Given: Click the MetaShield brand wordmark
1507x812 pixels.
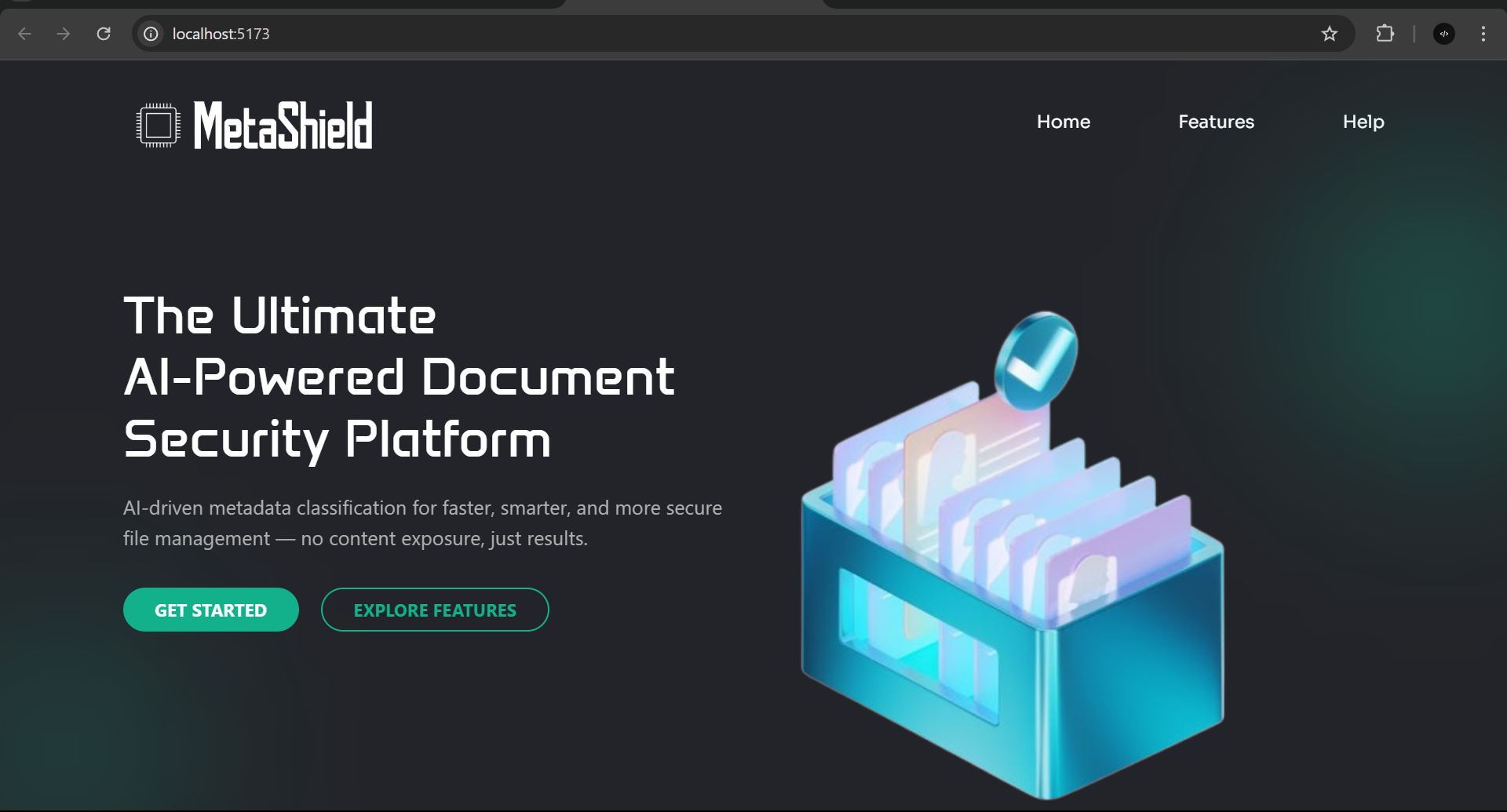Looking at the screenshot, I should (x=283, y=125).
